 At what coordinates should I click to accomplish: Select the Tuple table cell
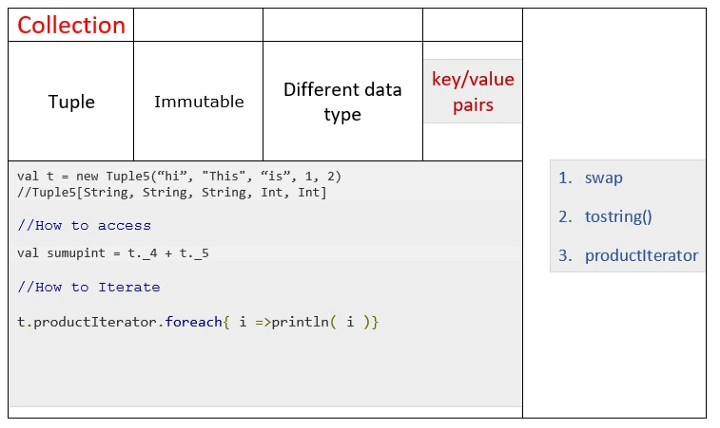[x=71, y=101]
